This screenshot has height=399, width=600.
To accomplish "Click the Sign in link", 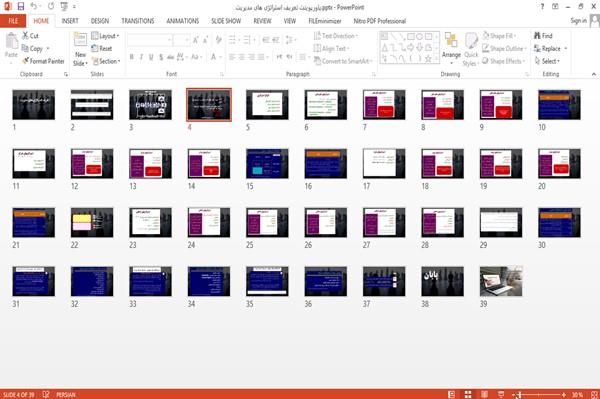I will coord(578,21).
